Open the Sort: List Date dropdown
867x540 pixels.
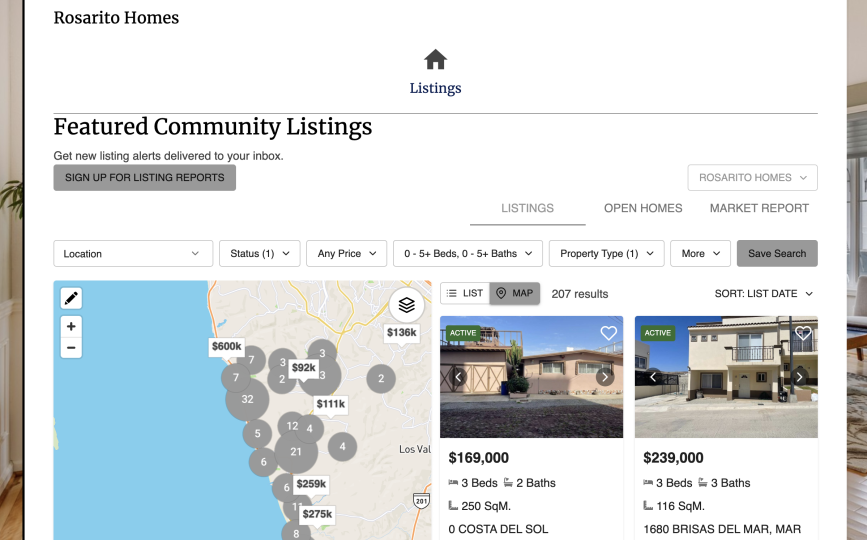coord(764,294)
